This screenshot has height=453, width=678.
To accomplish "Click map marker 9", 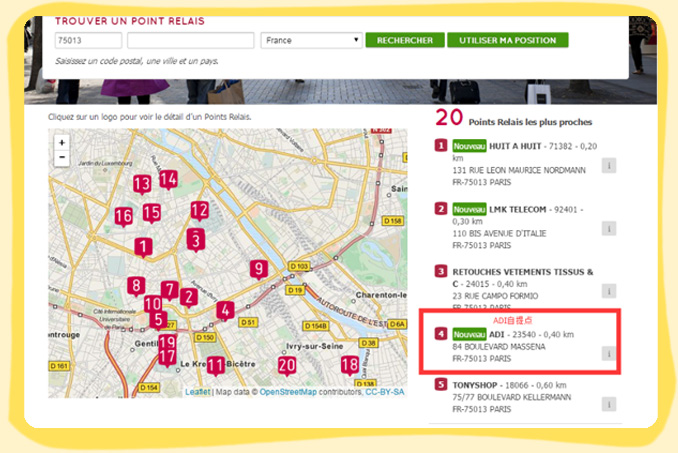I will point(259,269).
